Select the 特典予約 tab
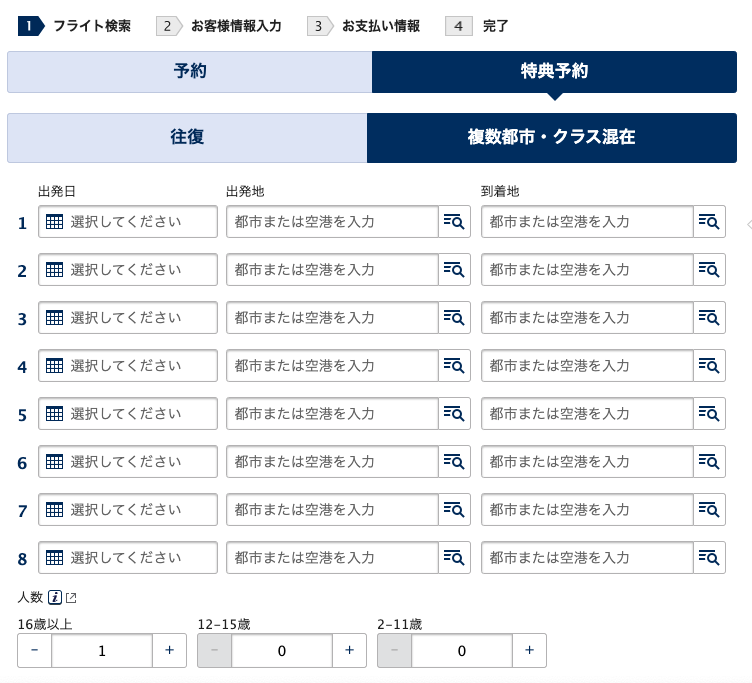 554,72
